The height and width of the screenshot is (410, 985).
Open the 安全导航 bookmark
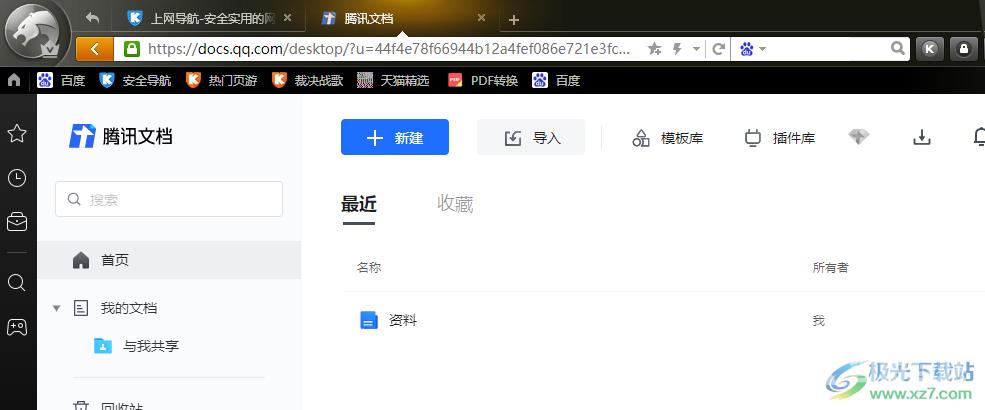(135, 80)
